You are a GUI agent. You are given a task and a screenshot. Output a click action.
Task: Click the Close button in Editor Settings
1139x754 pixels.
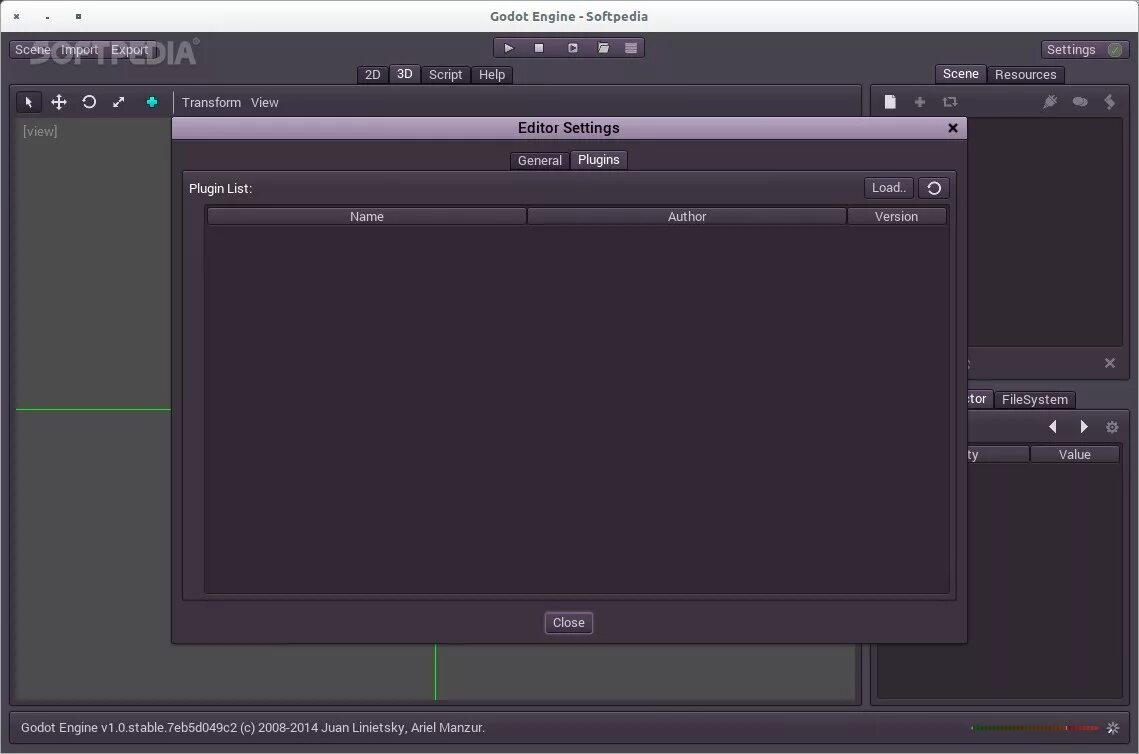[569, 623]
